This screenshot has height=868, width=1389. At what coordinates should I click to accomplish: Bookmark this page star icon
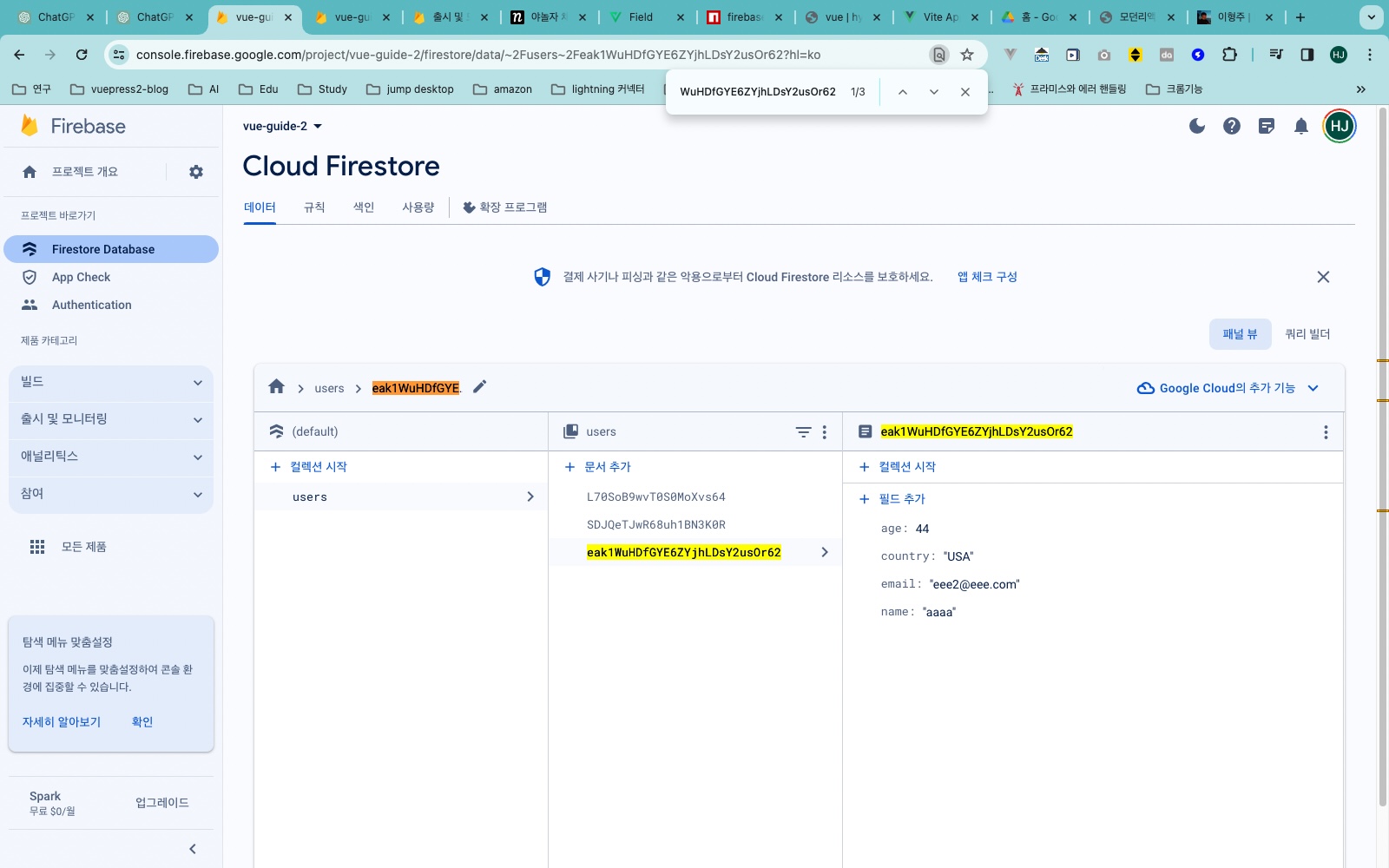tap(967, 55)
